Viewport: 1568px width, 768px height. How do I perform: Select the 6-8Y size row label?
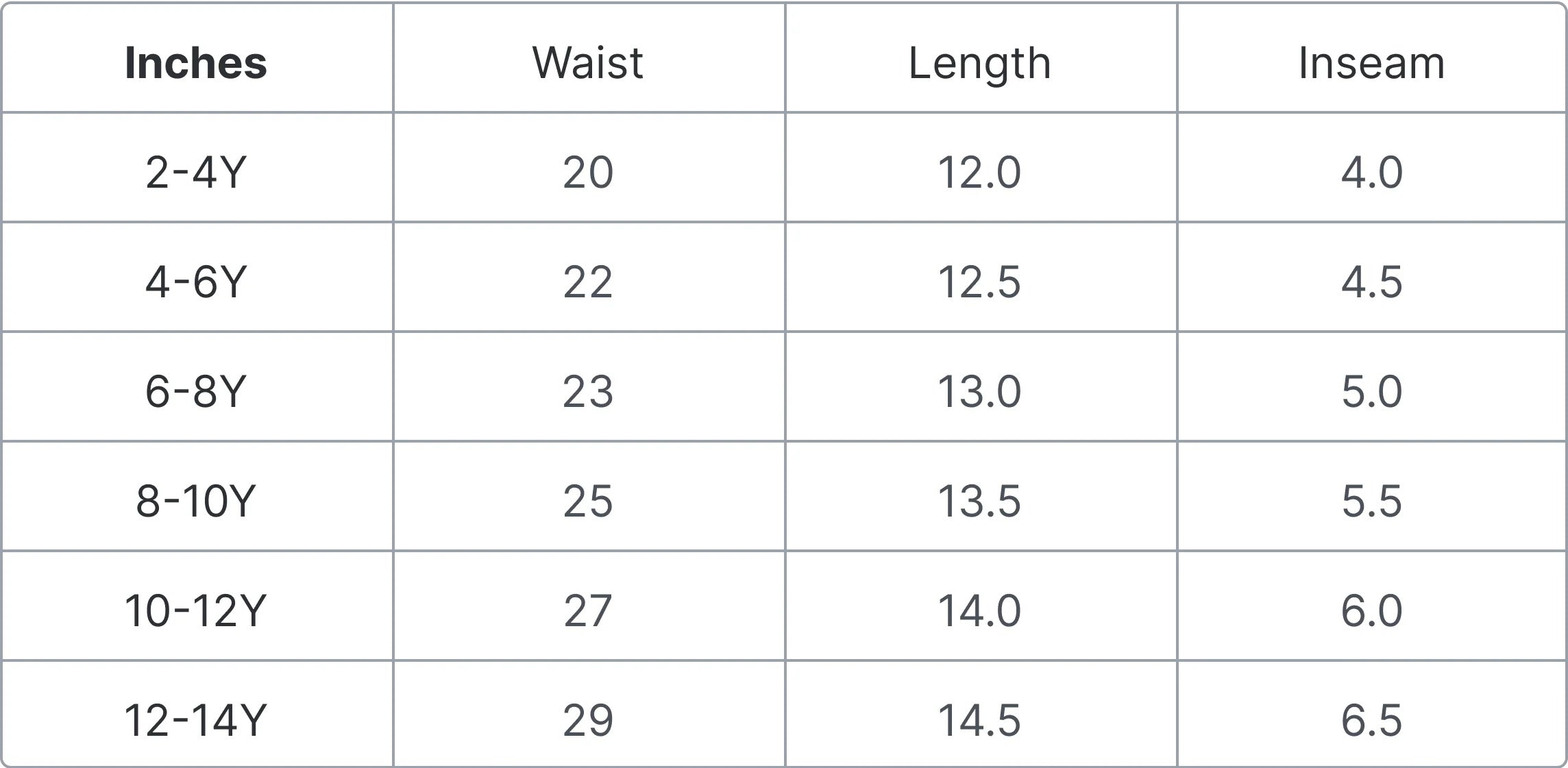pyautogui.click(x=196, y=391)
